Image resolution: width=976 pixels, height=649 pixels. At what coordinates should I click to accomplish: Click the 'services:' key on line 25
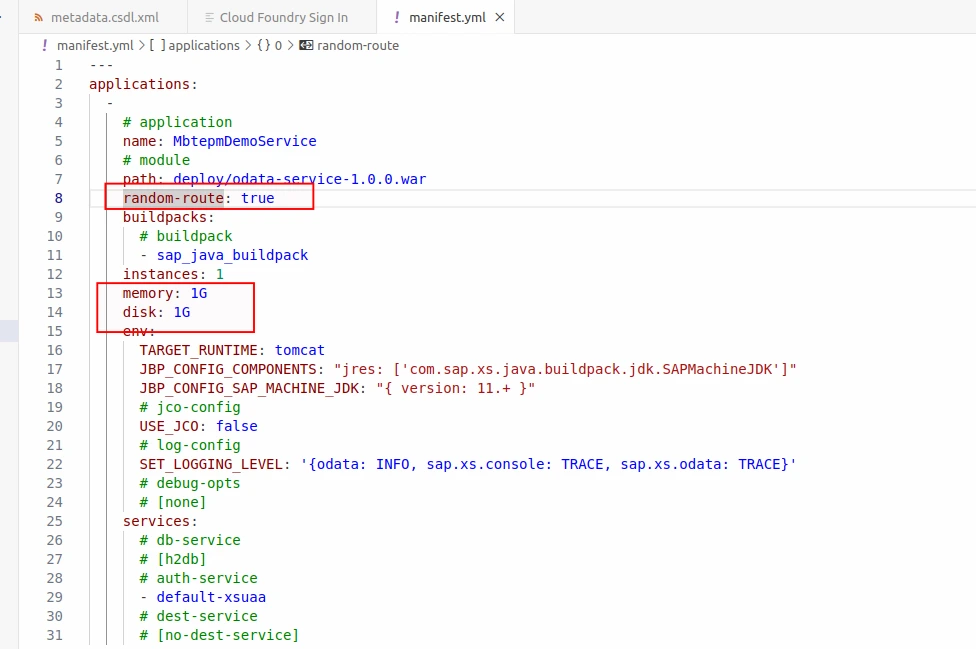pos(160,521)
